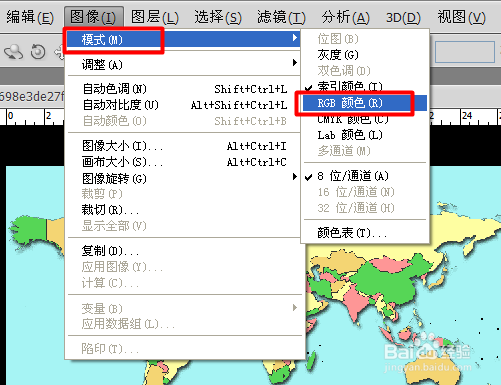Select the checked 索引颜色(I) mode
Image resolution: width=501 pixels, height=385 pixels.
365,87
